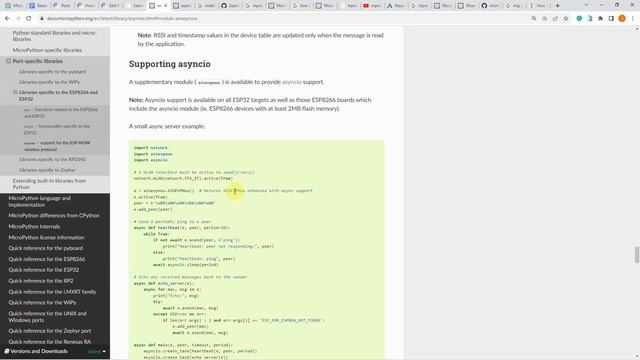
Task: Toggle the browser side panel icon
Action: click(611, 18)
